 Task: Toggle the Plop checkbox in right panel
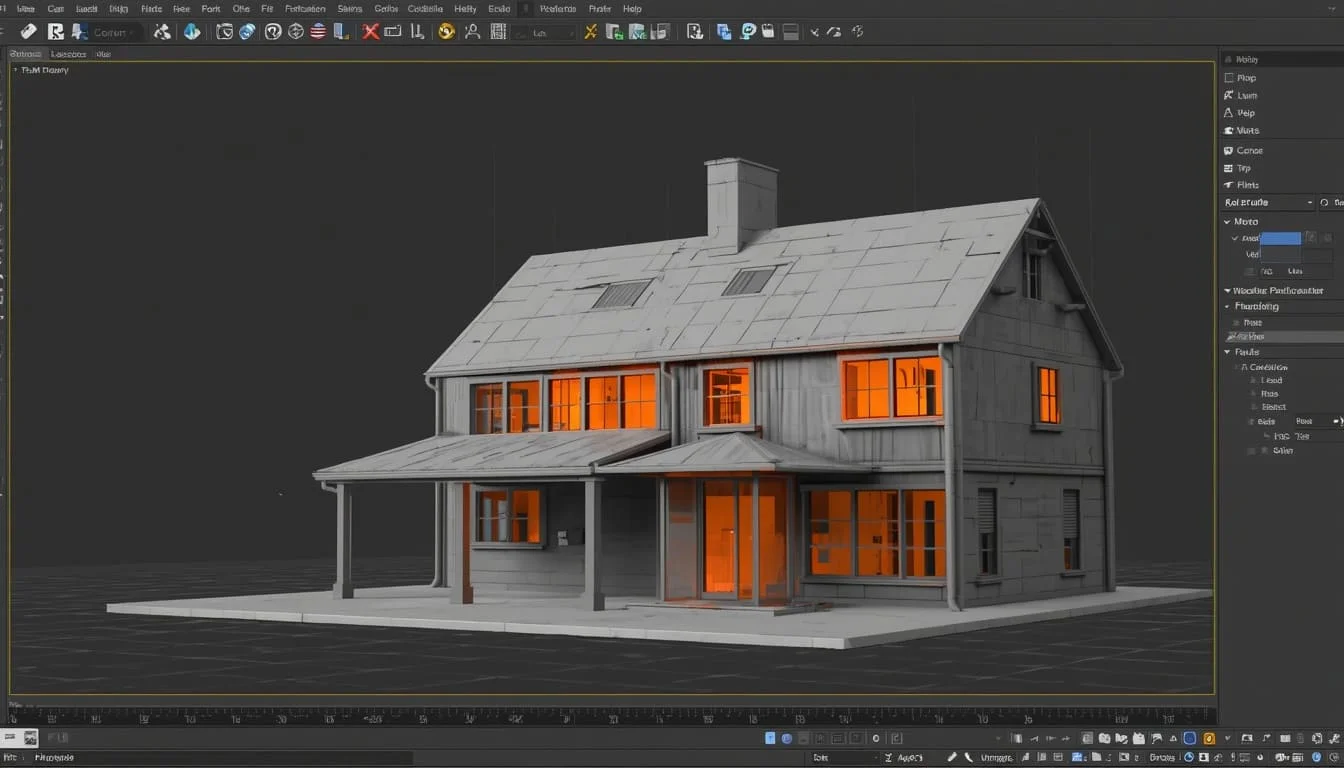(1229, 78)
